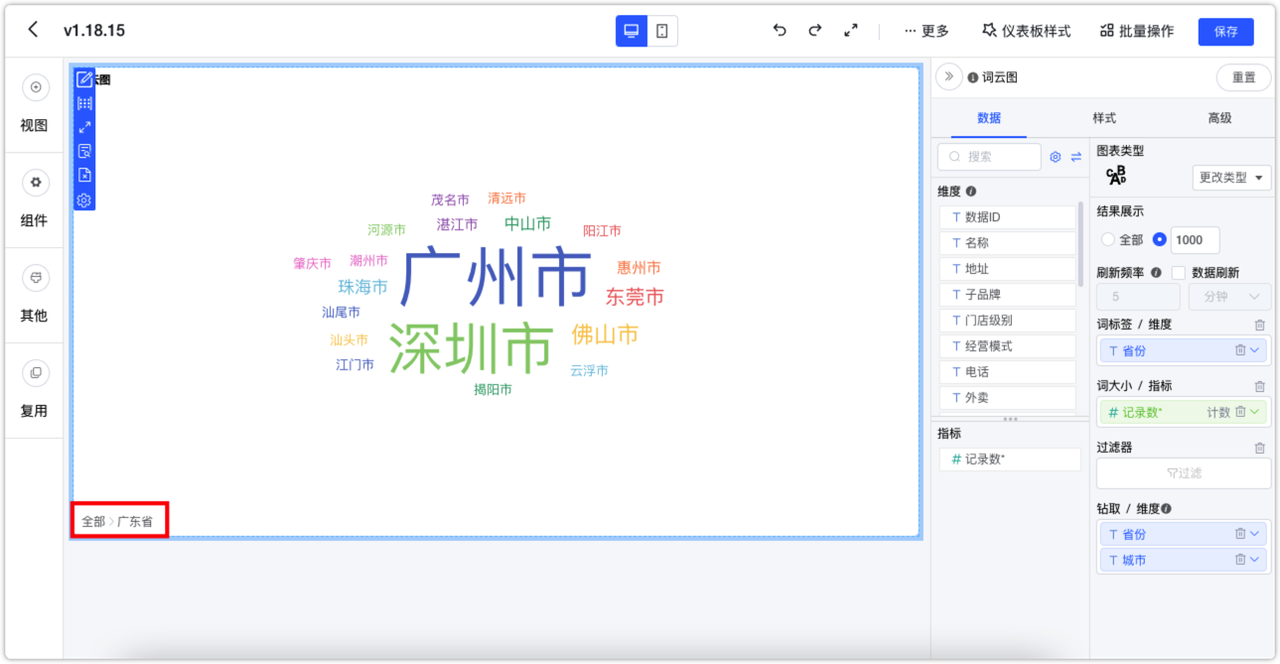The image size is (1280, 664).
Task: Switch to the 样式 tab
Action: click(x=1104, y=118)
